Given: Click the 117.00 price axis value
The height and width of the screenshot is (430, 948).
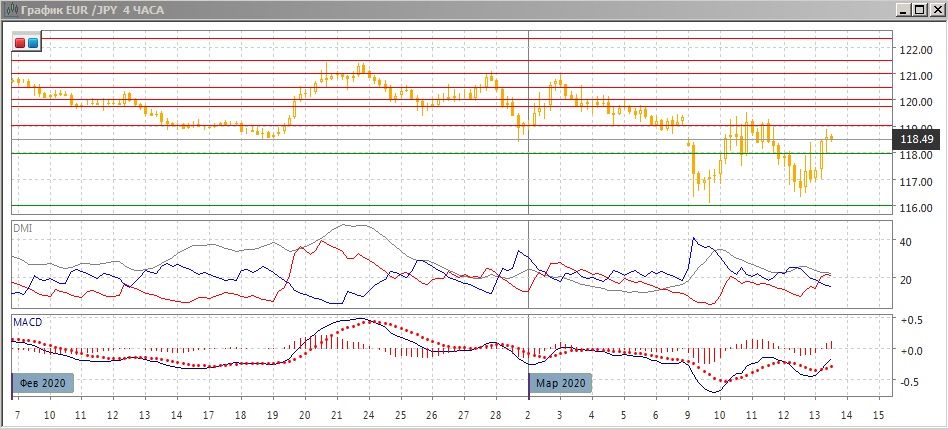Looking at the screenshot, I should pos(916,181).
